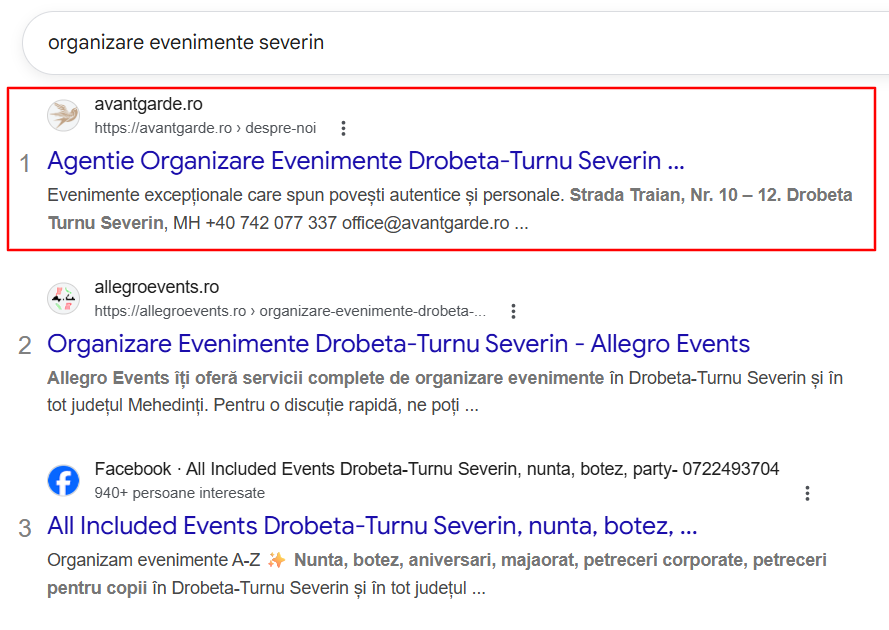Click the avantgarde.ro site name
Viewport: 889px width, 630px height.
click(x=149, y=104)
